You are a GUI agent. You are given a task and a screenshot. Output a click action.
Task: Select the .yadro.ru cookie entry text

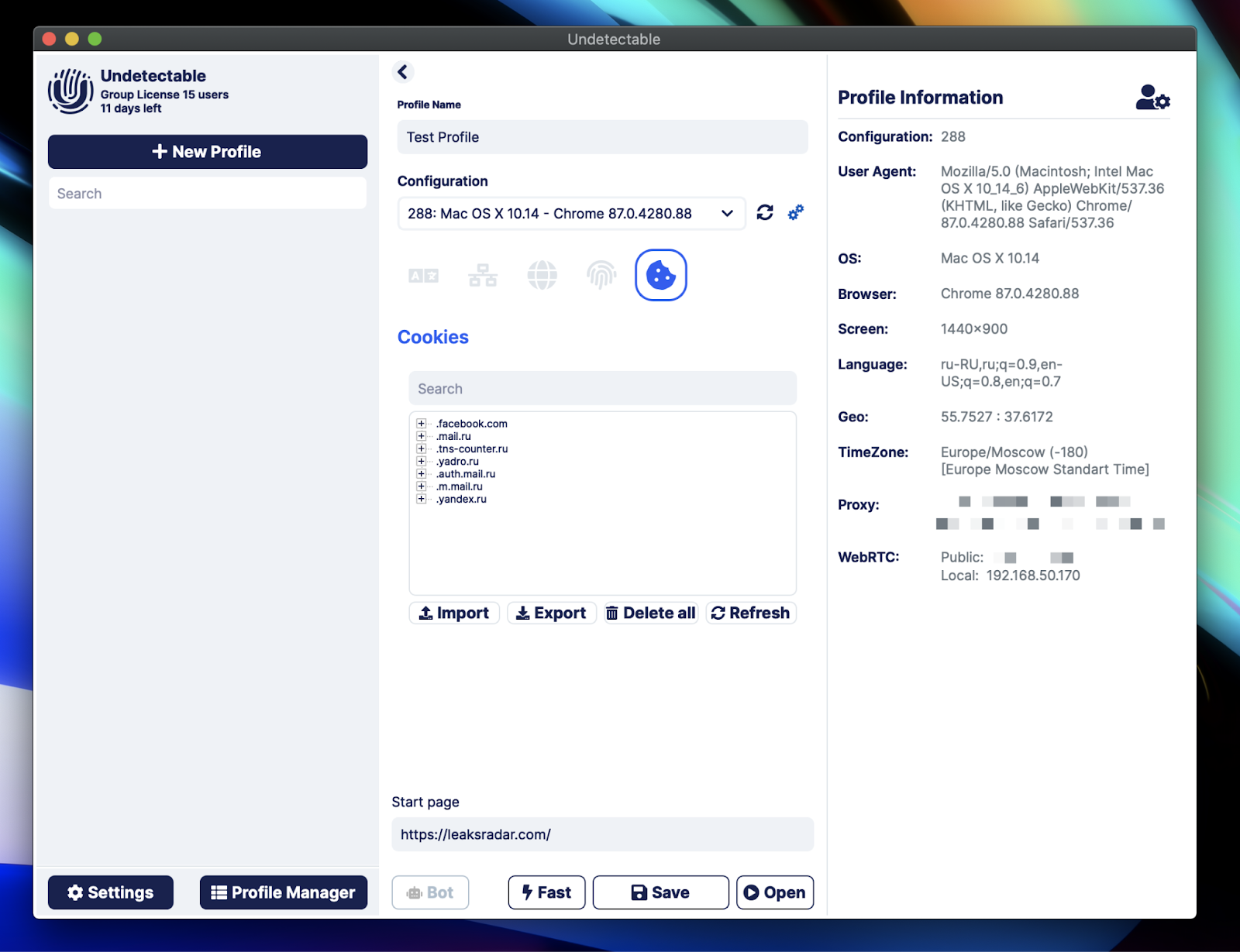click(457, 461)
